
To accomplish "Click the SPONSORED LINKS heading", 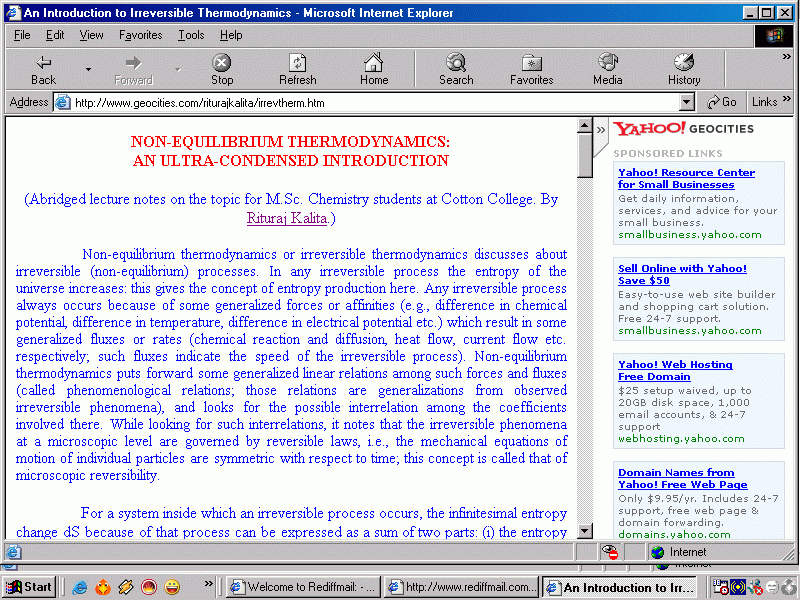I will tap(667, 153).
